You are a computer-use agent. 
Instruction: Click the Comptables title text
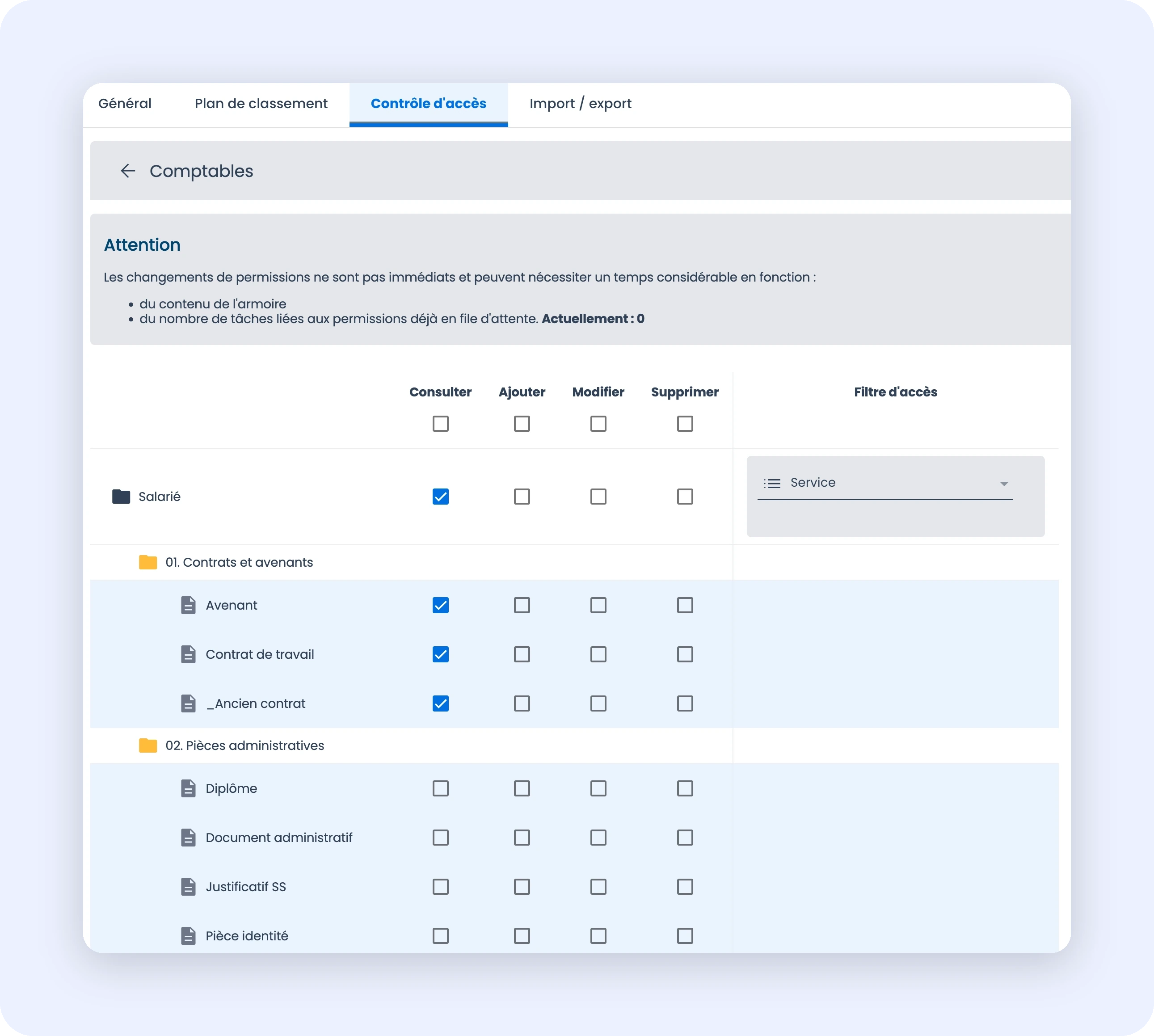click(x=201, y=171)
